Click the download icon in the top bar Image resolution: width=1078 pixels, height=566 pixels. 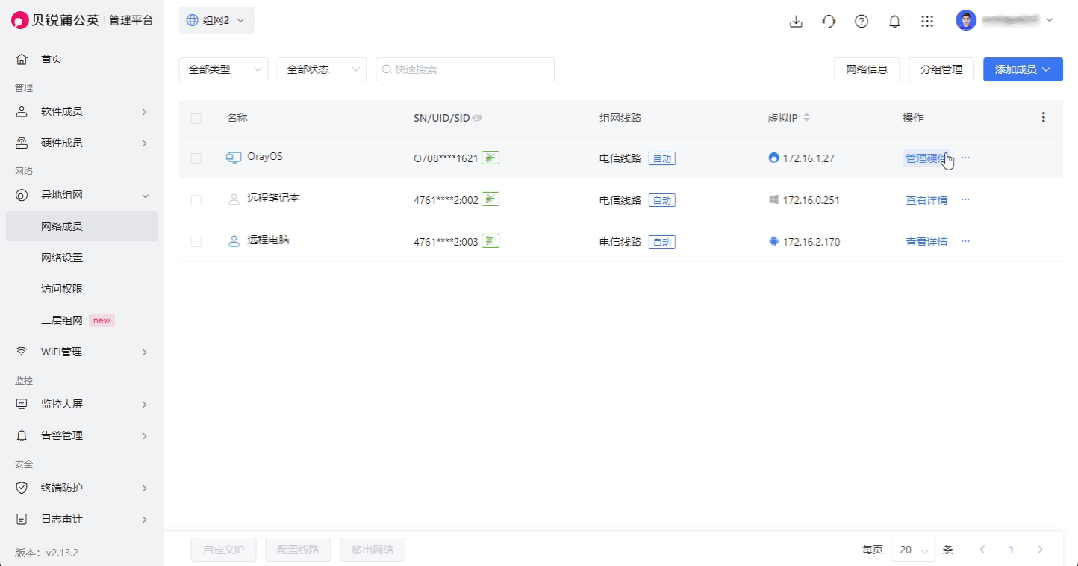pyautogui.click(x=796, y=21)
